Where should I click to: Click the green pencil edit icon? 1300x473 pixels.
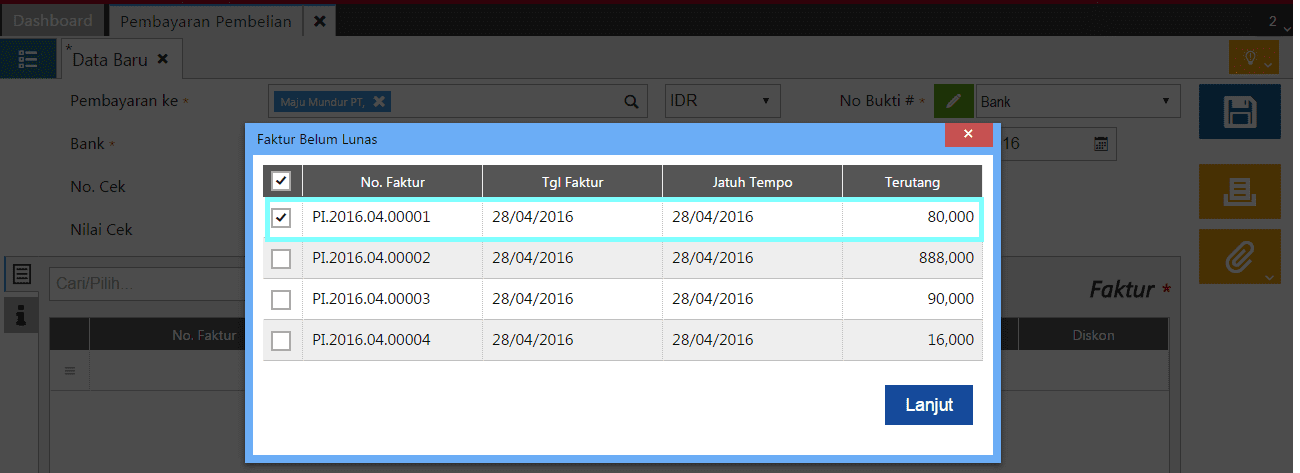click(953, 101)
